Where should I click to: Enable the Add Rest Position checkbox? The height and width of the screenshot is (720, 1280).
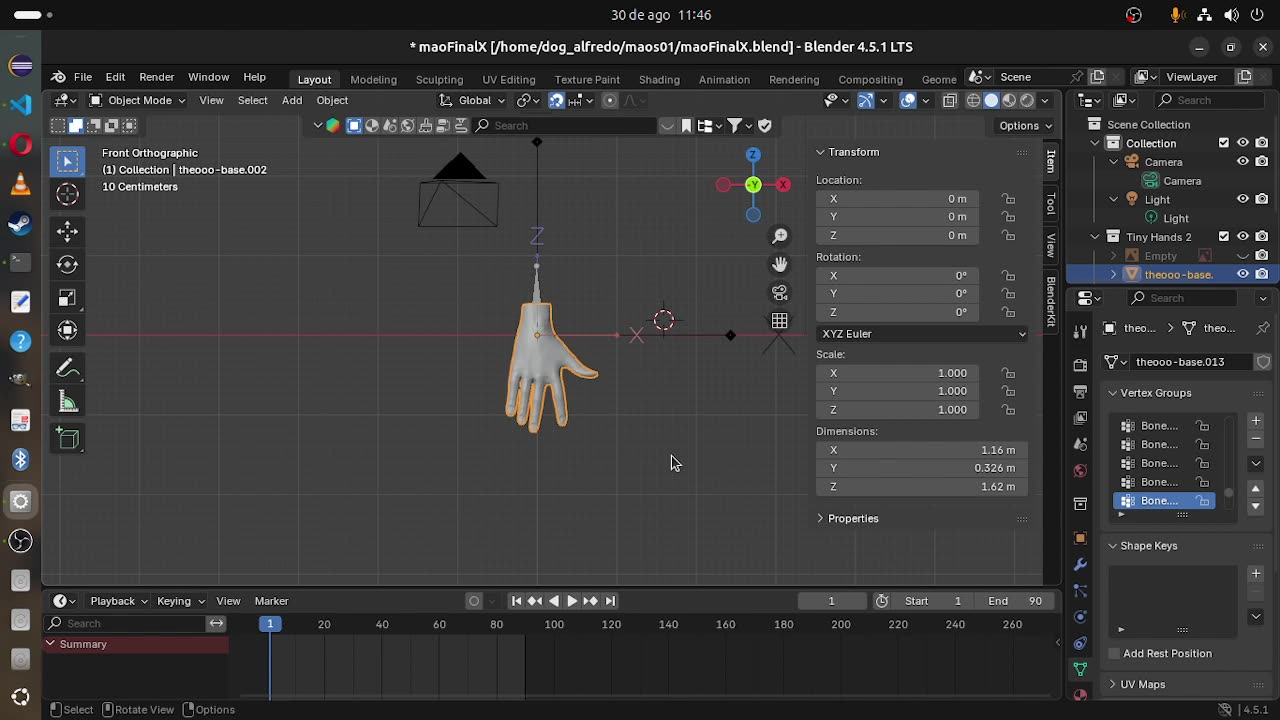(x=1114, y=654)
